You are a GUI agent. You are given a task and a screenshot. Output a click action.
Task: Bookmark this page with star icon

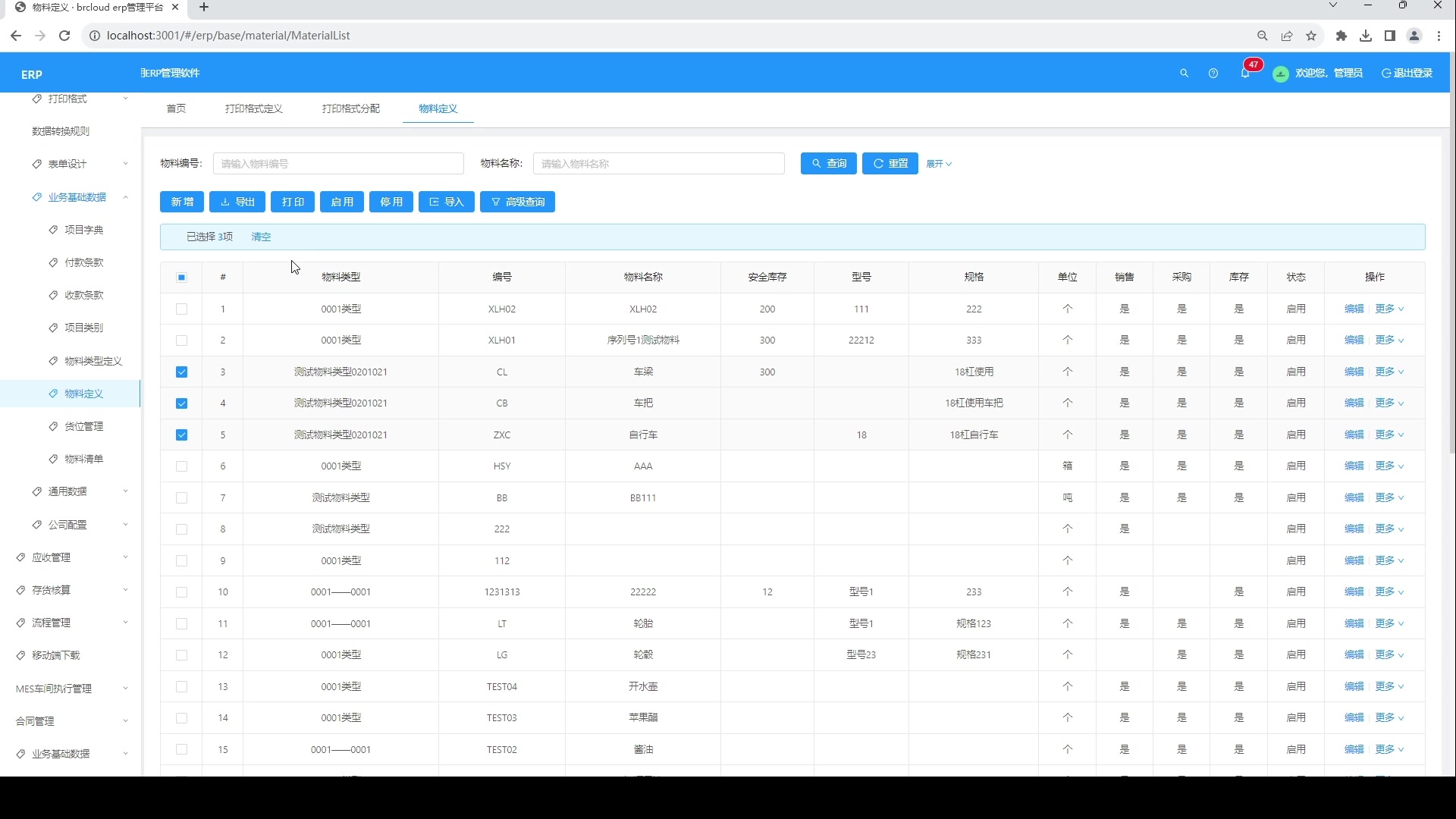coord(1311,36)
